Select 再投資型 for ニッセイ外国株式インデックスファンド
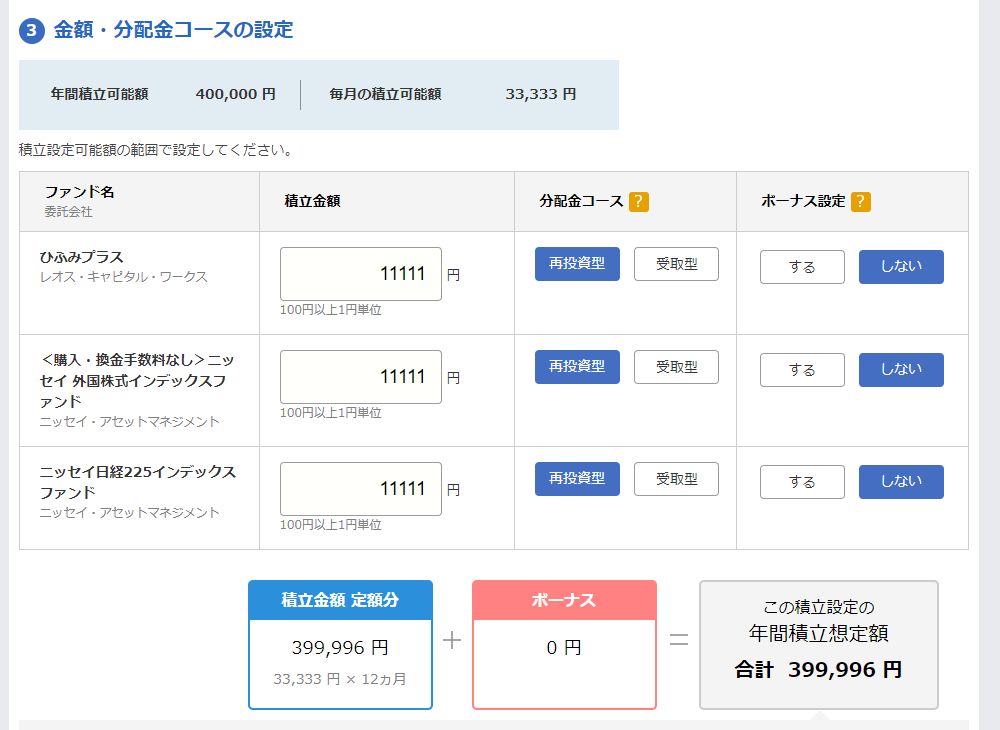Screen dimensions: 1000x730 point(577,367)
